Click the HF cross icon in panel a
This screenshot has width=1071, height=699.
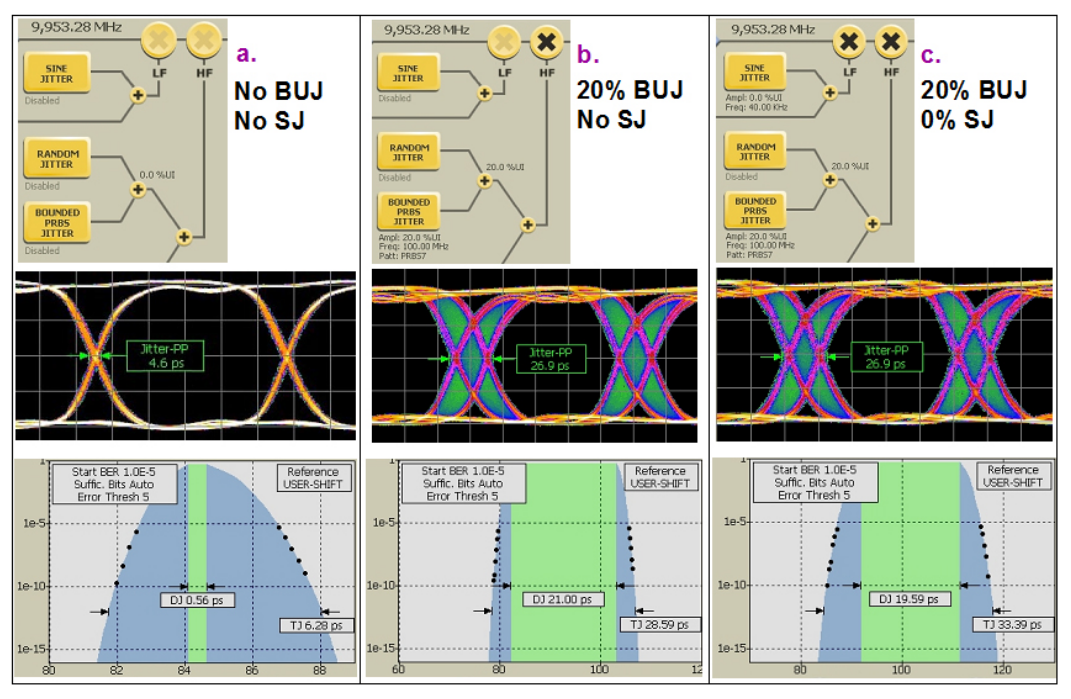[203, 41]
